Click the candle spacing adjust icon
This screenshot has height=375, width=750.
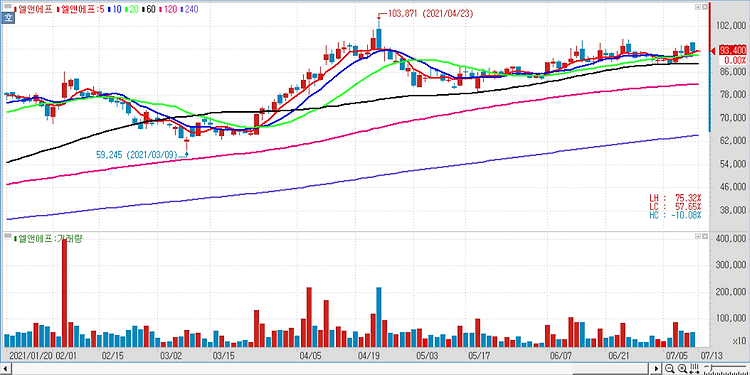coord(695,368)
